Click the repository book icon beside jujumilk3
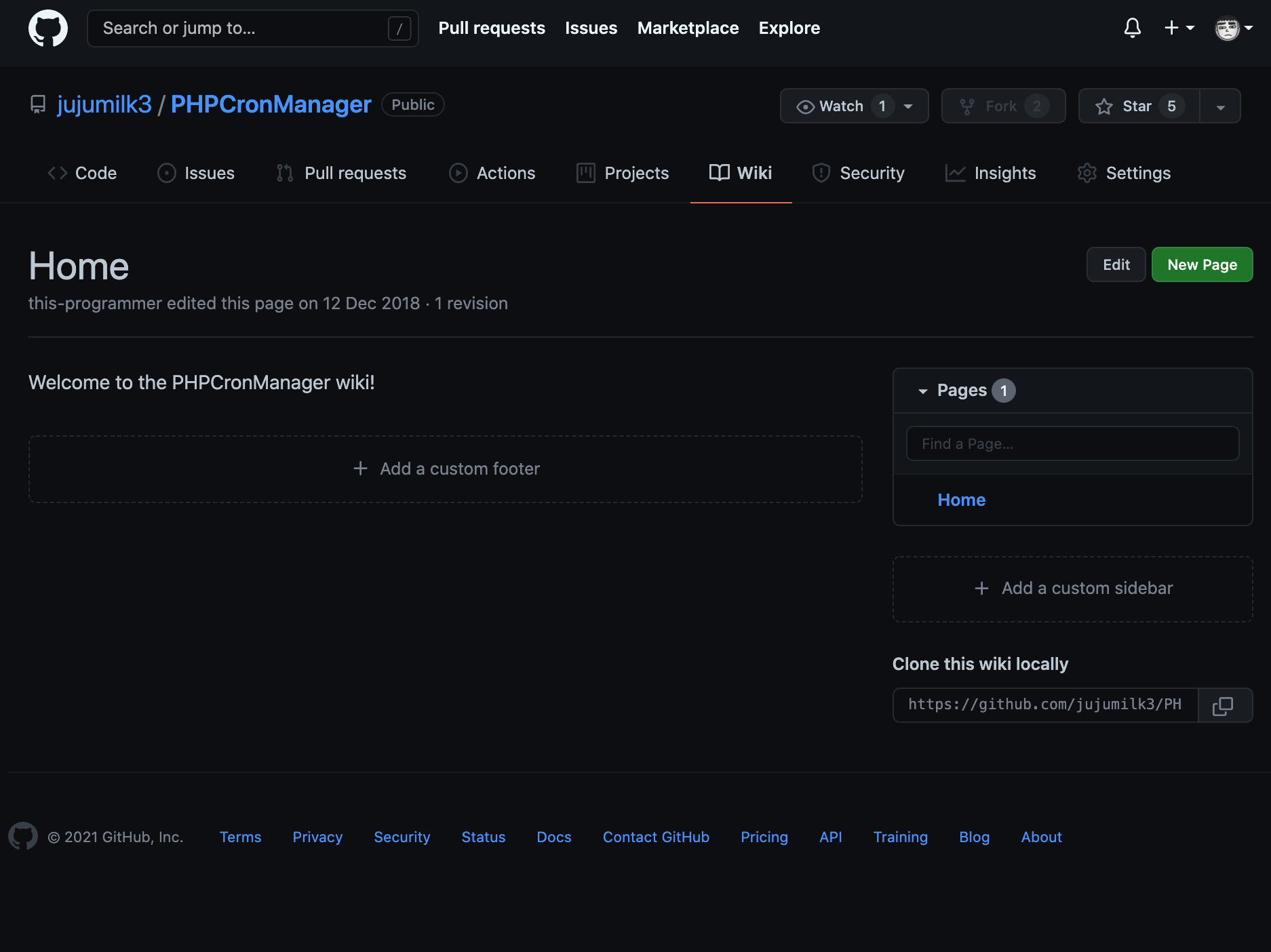1271x952 pixels. click(38, 104)
